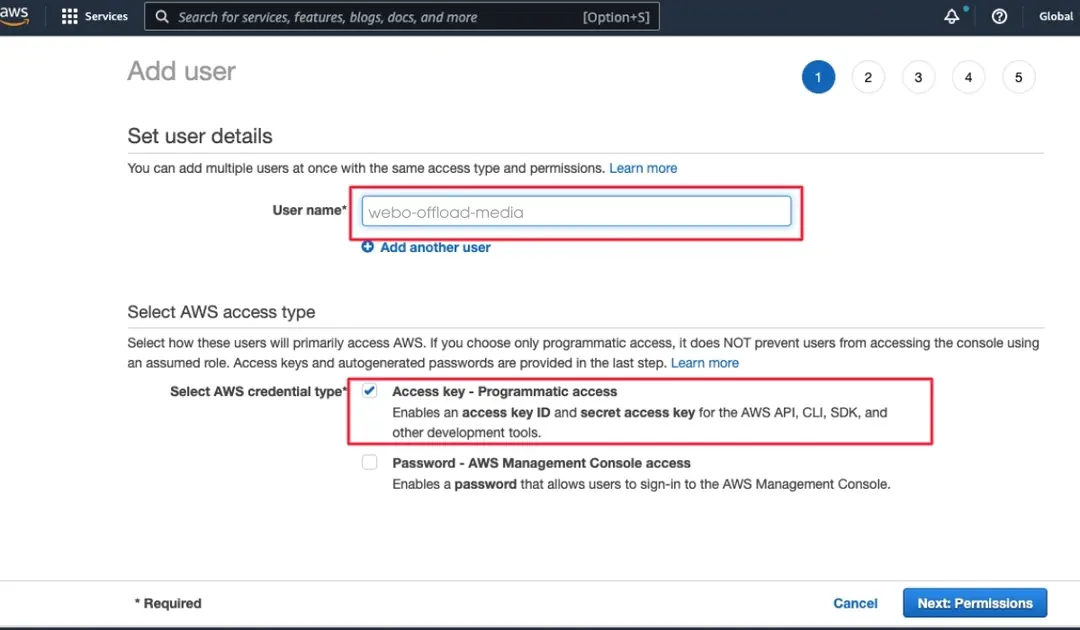This screenshot has width=1080, height=630.
Task: Go to wizard step 2 circle
Action: pyautogui.click(x=868, y=77)
